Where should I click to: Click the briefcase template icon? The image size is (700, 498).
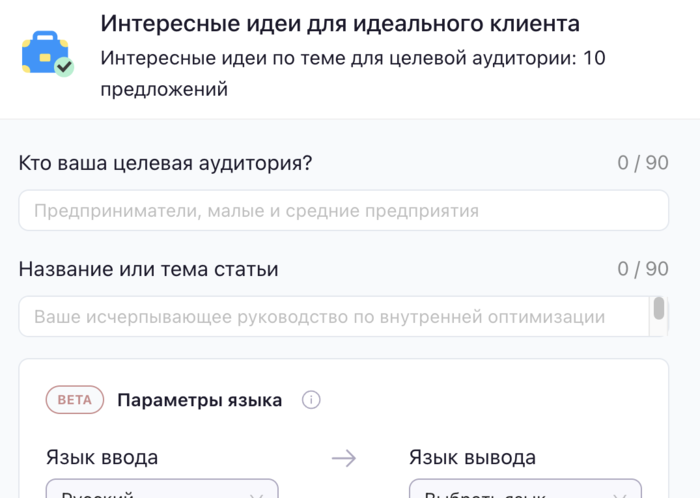47,53
